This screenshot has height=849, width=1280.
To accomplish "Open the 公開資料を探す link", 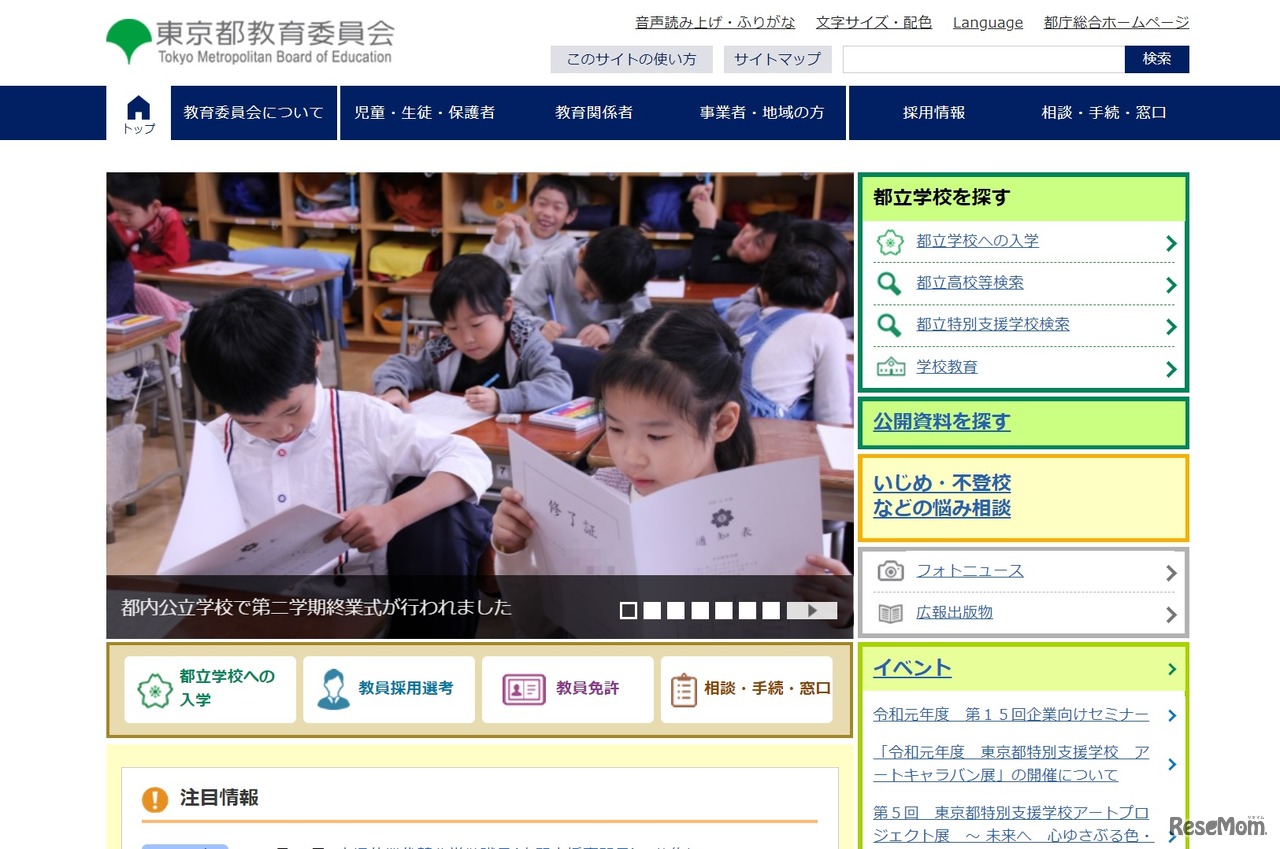I will tap(942, 422).
